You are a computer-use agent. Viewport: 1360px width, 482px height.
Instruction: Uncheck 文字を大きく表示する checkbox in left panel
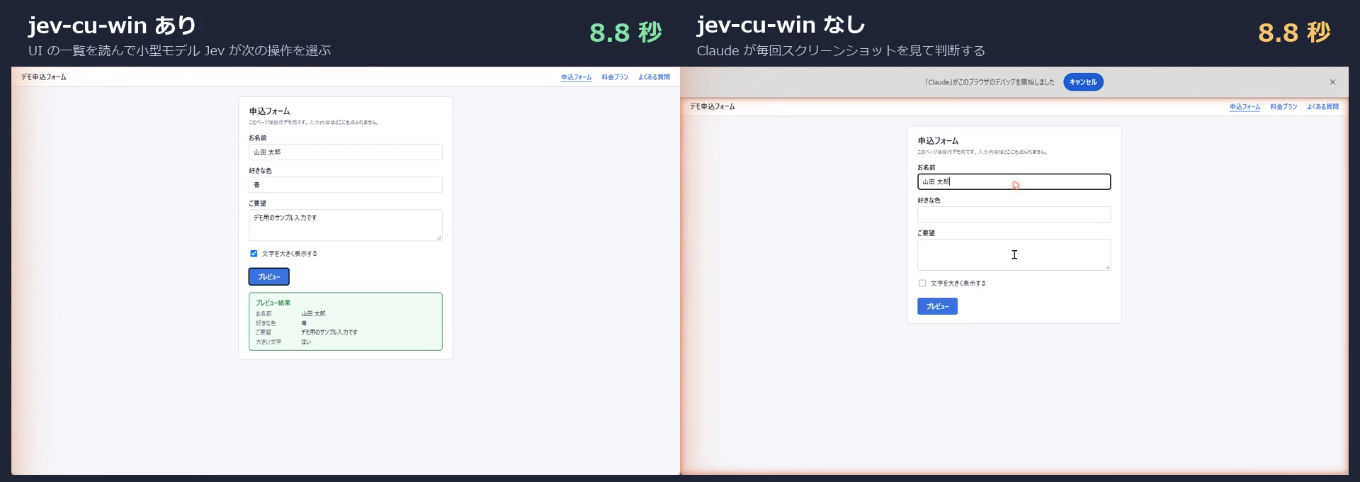click(x=254, y=254)
